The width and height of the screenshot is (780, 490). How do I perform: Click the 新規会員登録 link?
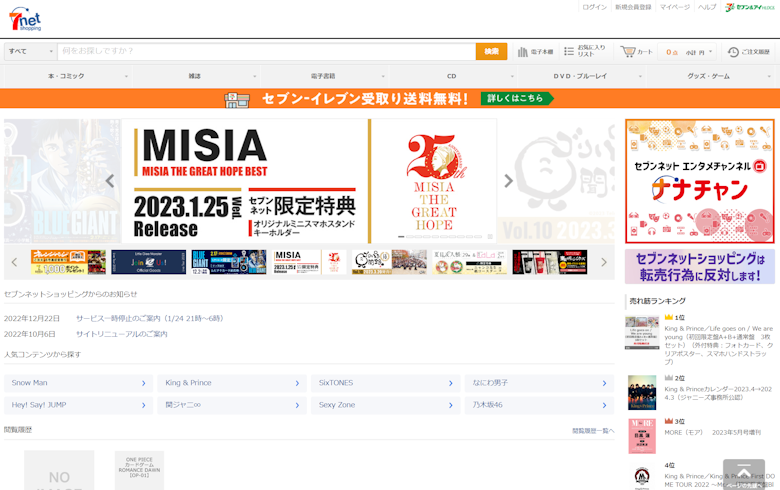(633, 7)
